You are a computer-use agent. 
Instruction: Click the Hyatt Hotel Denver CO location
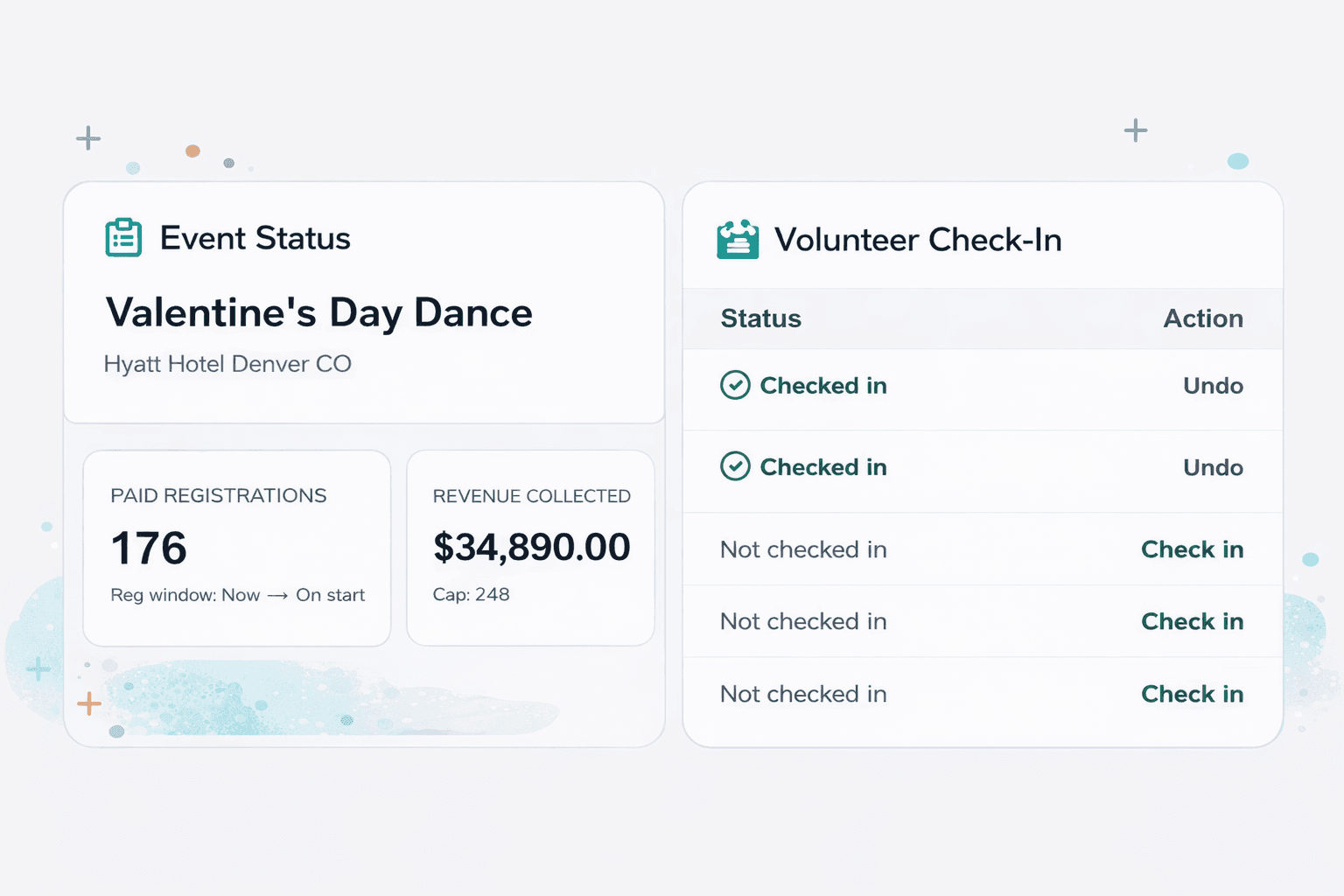[227, 364]
